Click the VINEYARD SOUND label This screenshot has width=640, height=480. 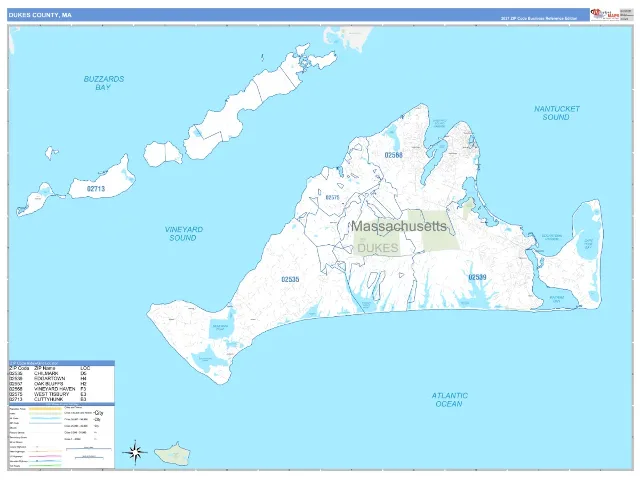pos(184,233)
